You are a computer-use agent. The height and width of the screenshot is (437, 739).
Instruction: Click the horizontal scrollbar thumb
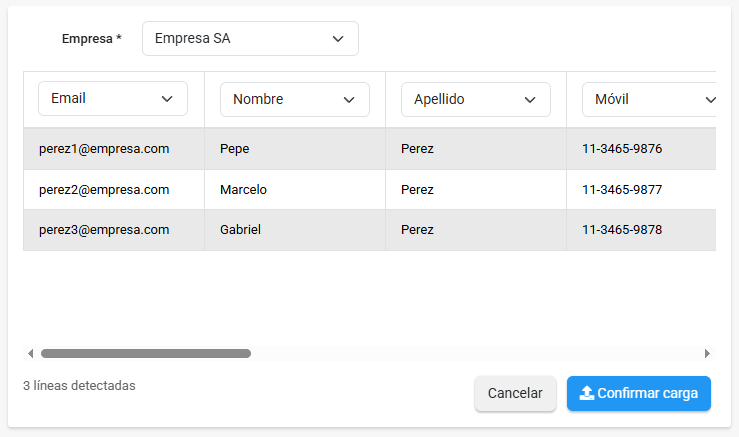click(146, 353)
